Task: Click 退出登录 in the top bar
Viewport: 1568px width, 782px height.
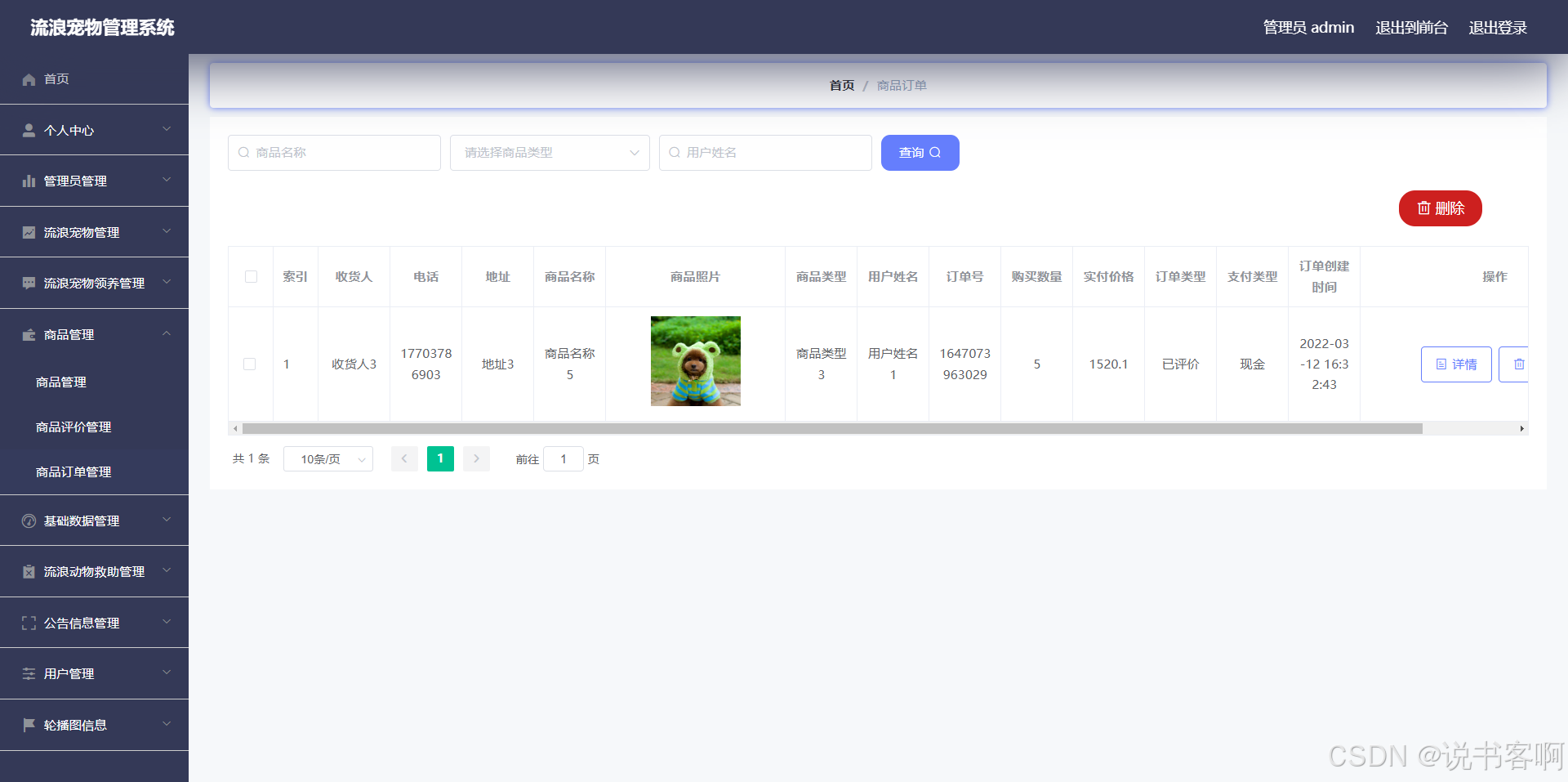Action: pos(1498,28)
